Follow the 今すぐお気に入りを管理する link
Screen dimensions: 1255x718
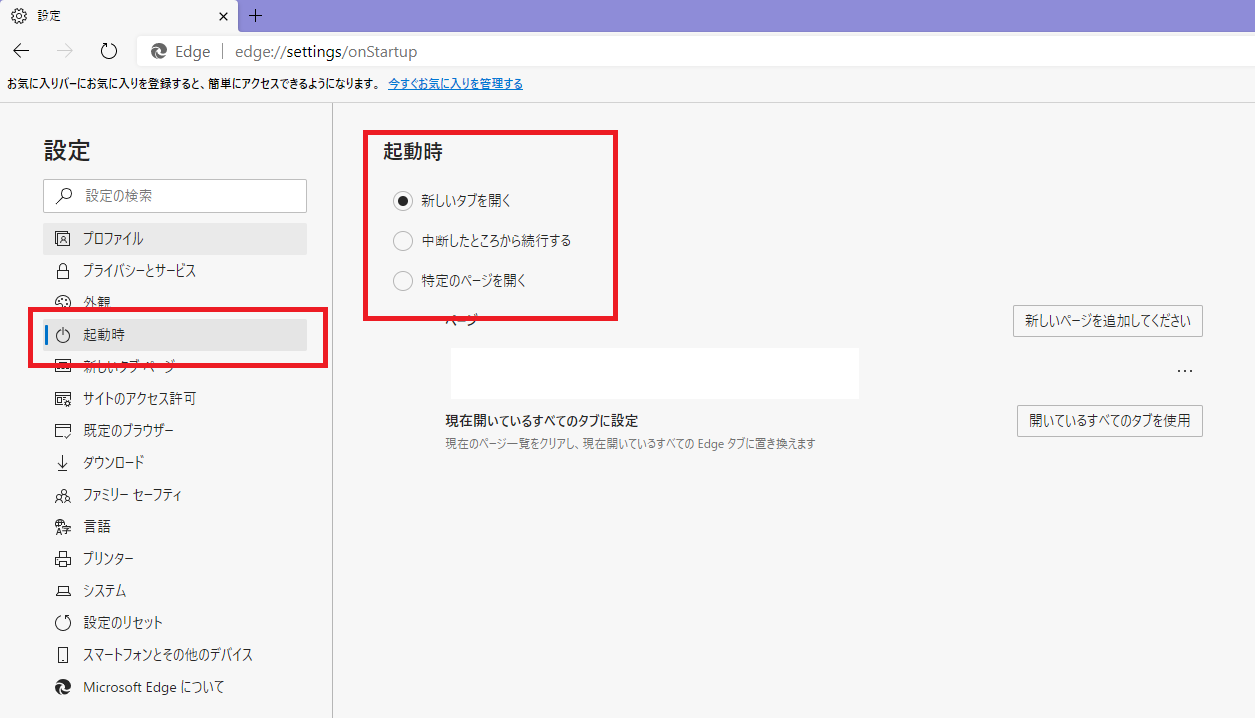(x=455, y=84)
